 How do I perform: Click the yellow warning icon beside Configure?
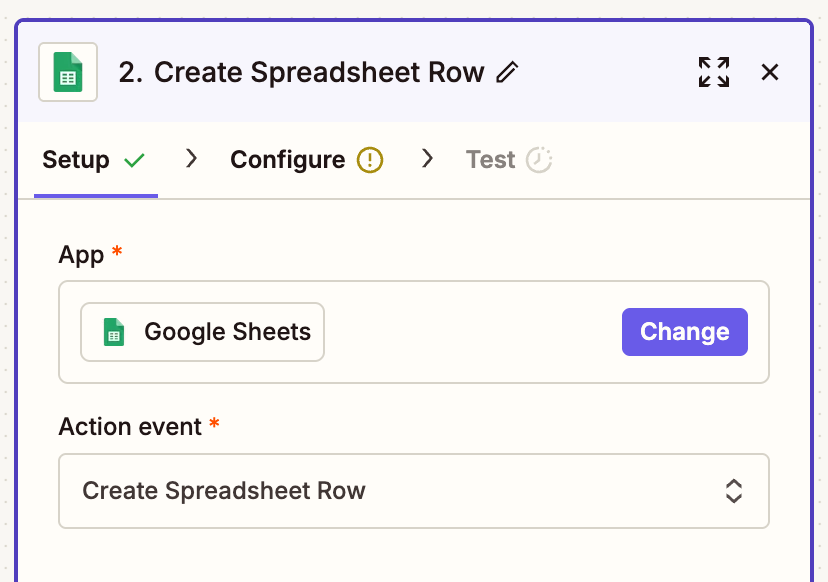click(x=370, y=160)
